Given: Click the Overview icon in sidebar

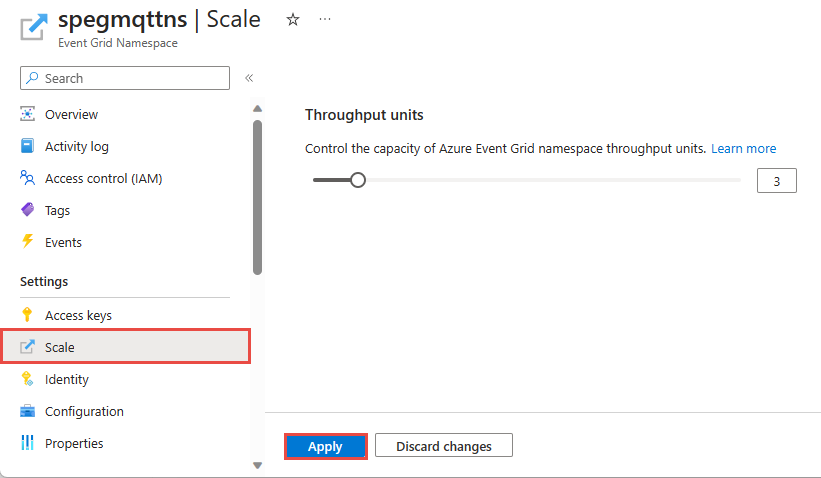Looking at the screenshot, I should click(x=28, y=114).
